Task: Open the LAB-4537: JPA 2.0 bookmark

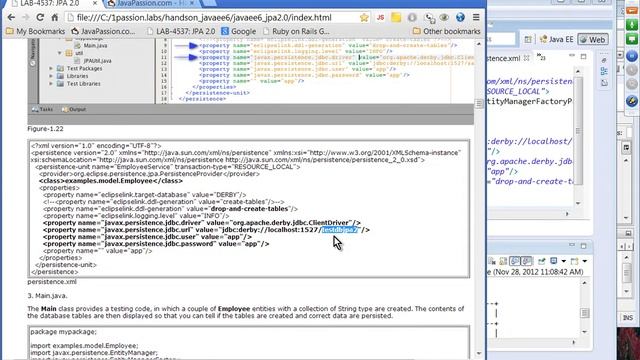Action: [181, 31]
